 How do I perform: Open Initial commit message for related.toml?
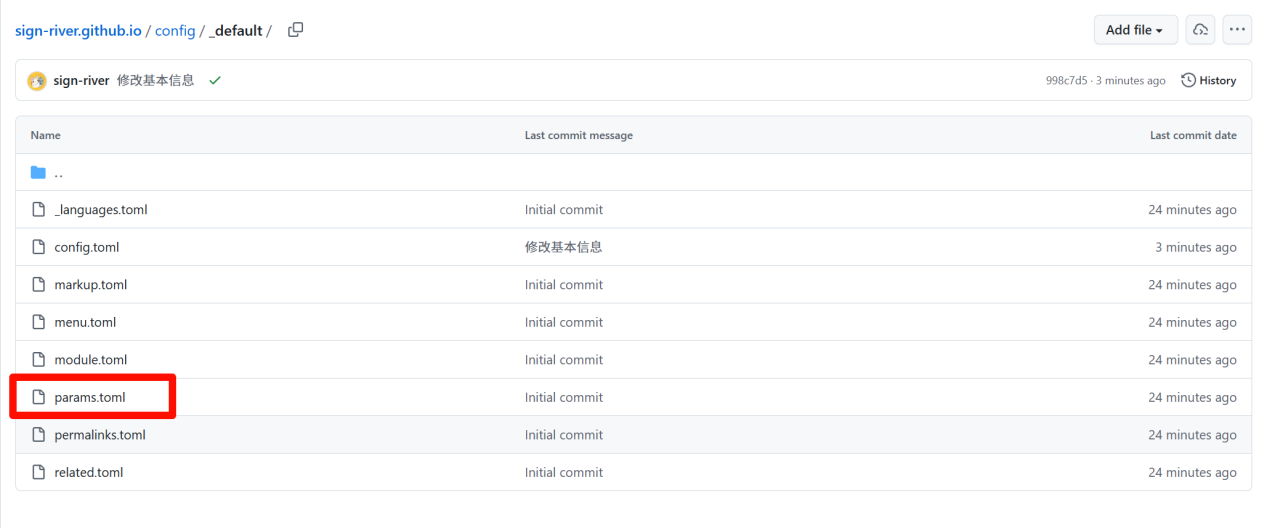[x=564, y=472]
